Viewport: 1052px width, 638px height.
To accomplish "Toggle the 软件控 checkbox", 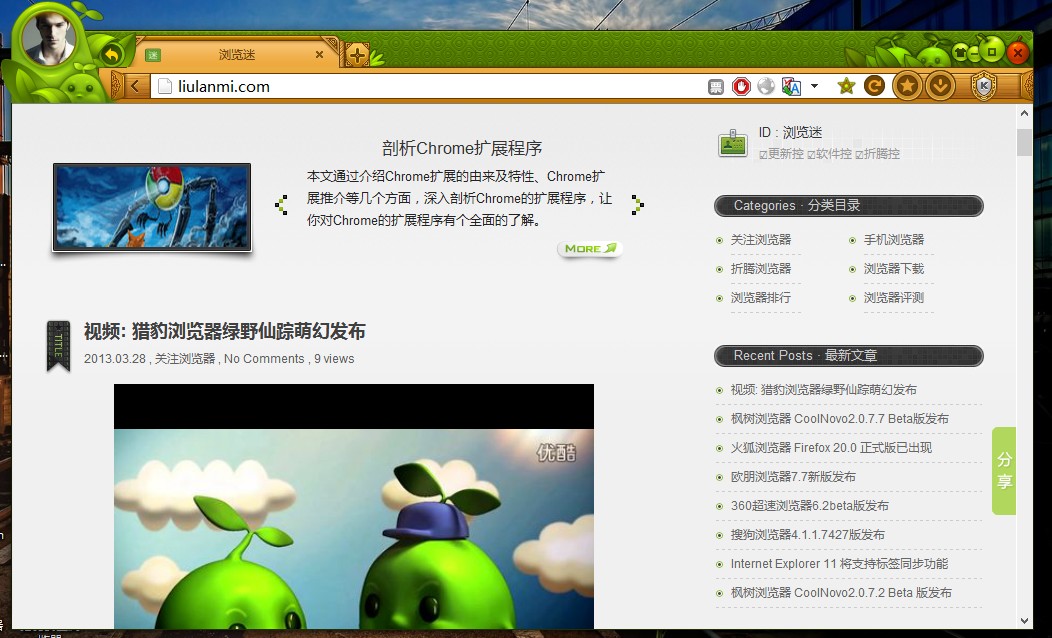I will tap(811, 155).
